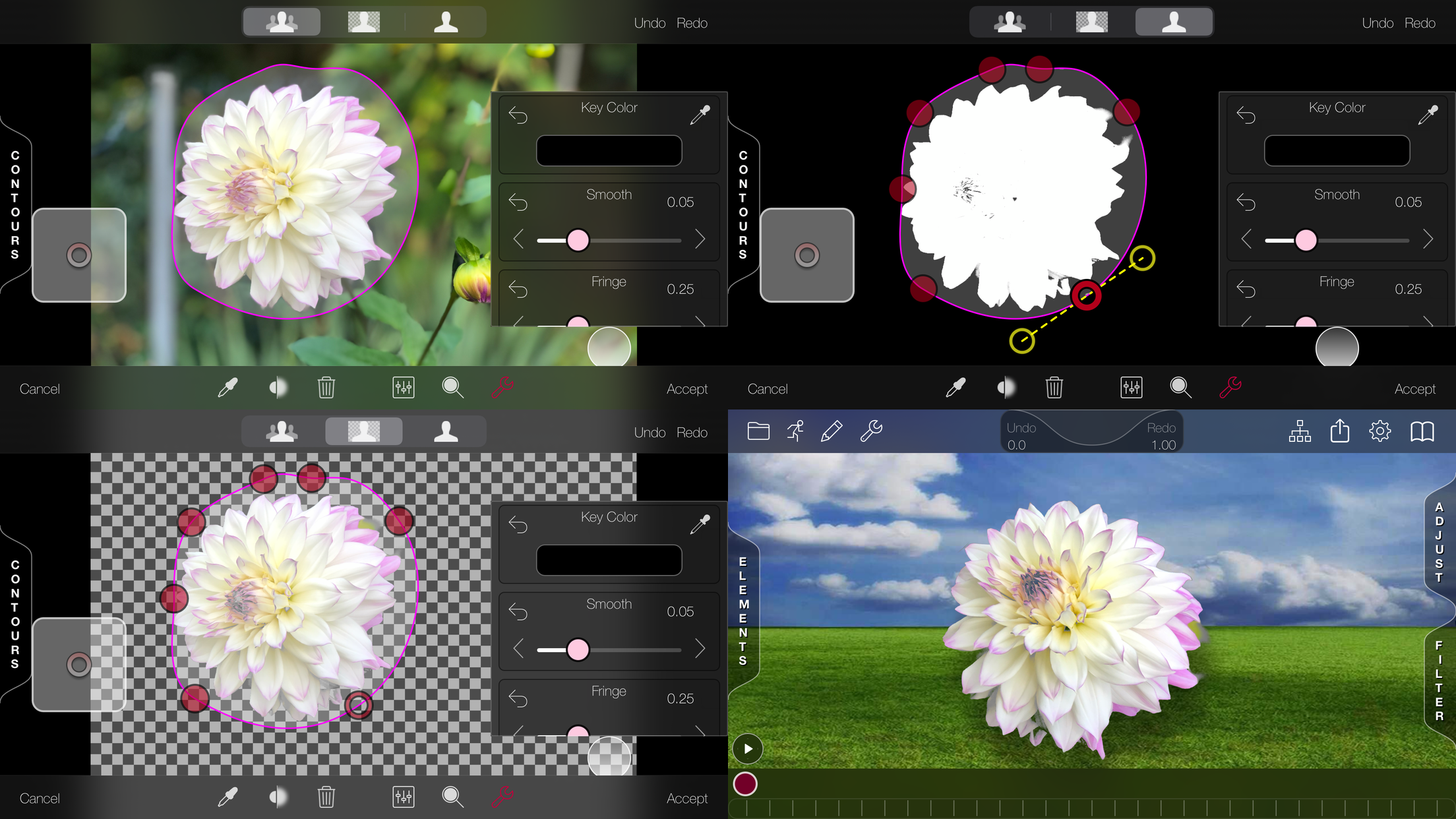Image resolution: width=1456 pixels, height=819 pixels.
Task: Toggle the foreground subject silhouette mode
Action: coord(446,22)
